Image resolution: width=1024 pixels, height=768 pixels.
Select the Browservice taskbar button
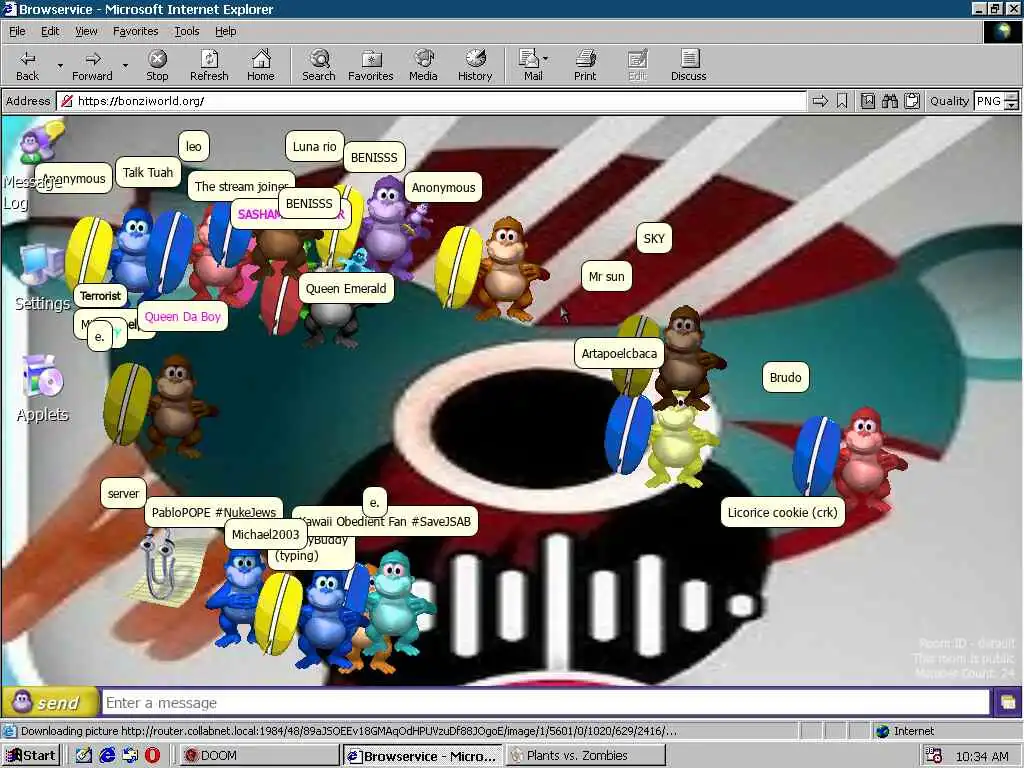[x=423, y=756]
